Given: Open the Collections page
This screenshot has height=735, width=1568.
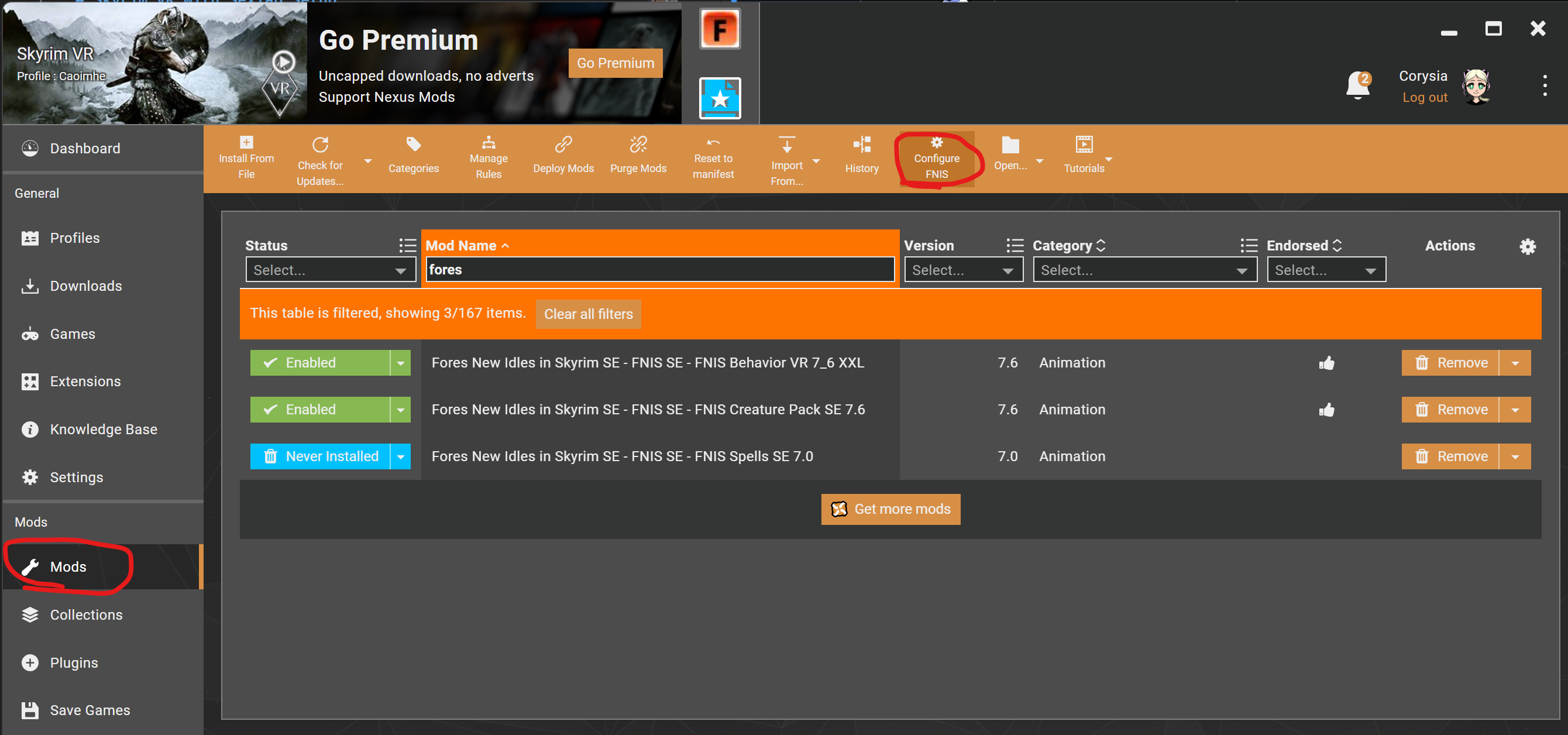Looking at the screenshot, I should point(103,615).
